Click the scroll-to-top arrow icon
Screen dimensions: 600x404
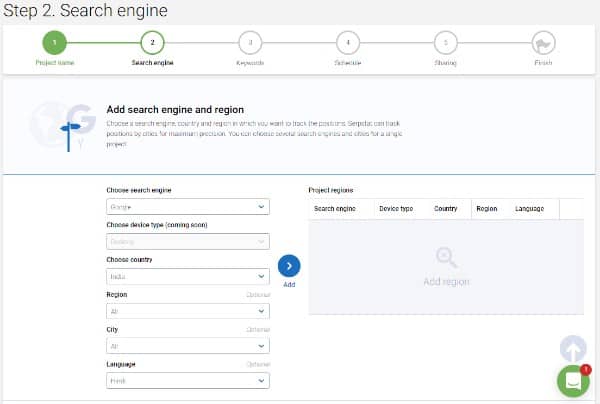click(573, 349)
